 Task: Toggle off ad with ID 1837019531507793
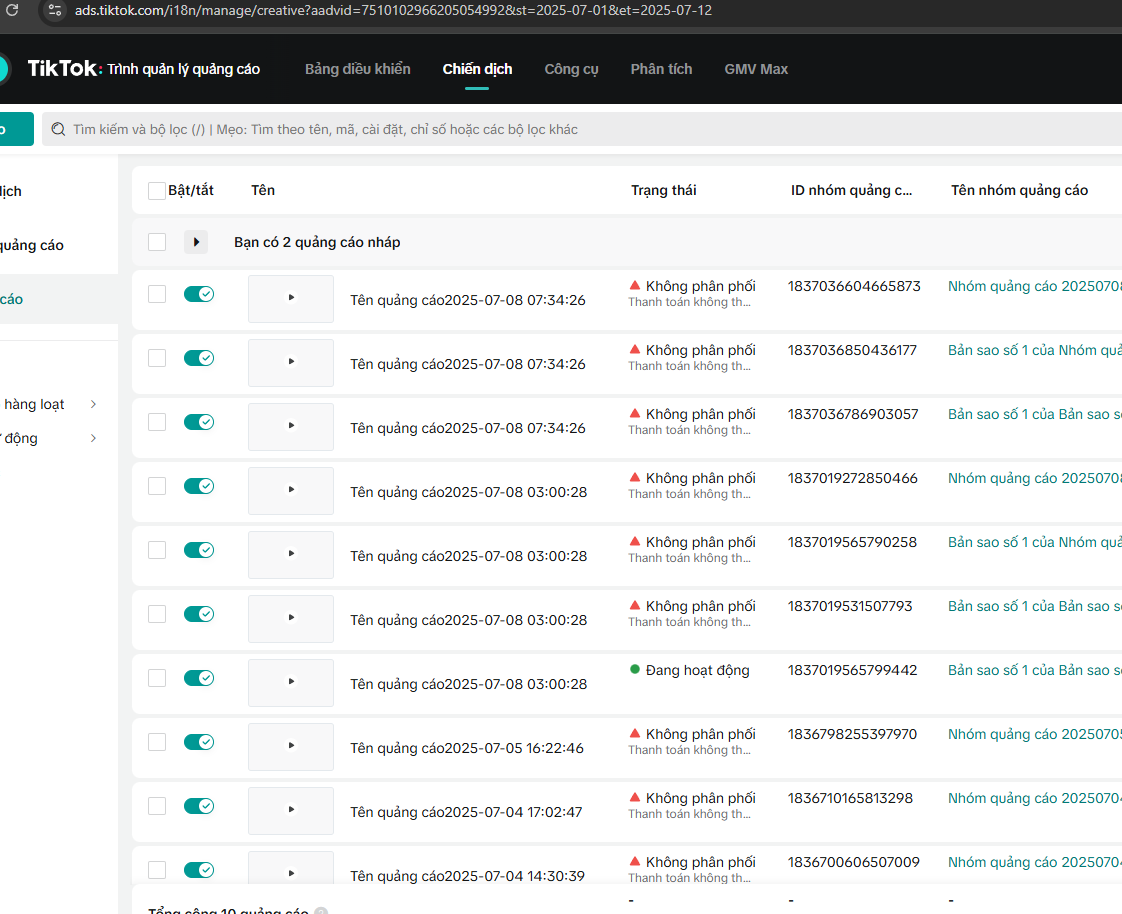(x=199, y=614)
